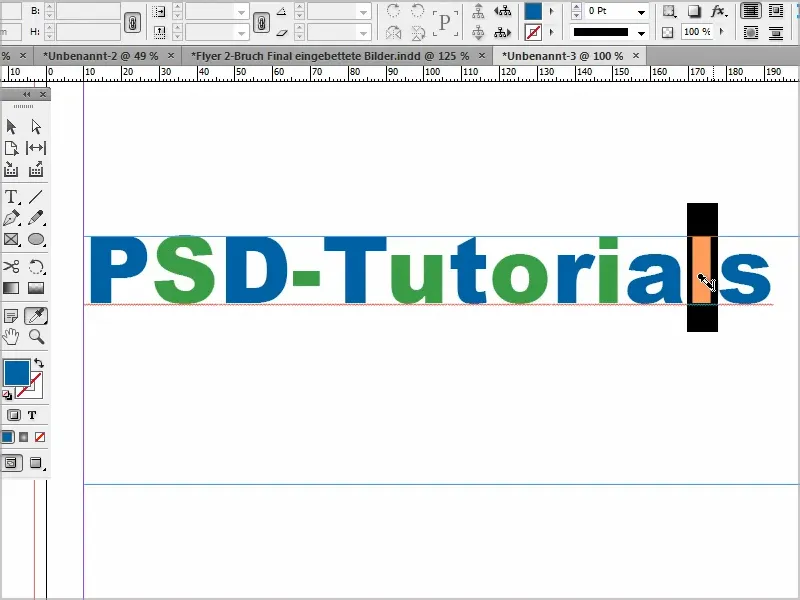Switch to *Unbenannt-3 @ 100 % tab
The width and height of the screenshot is (800, 600).
tap(562, 56)
